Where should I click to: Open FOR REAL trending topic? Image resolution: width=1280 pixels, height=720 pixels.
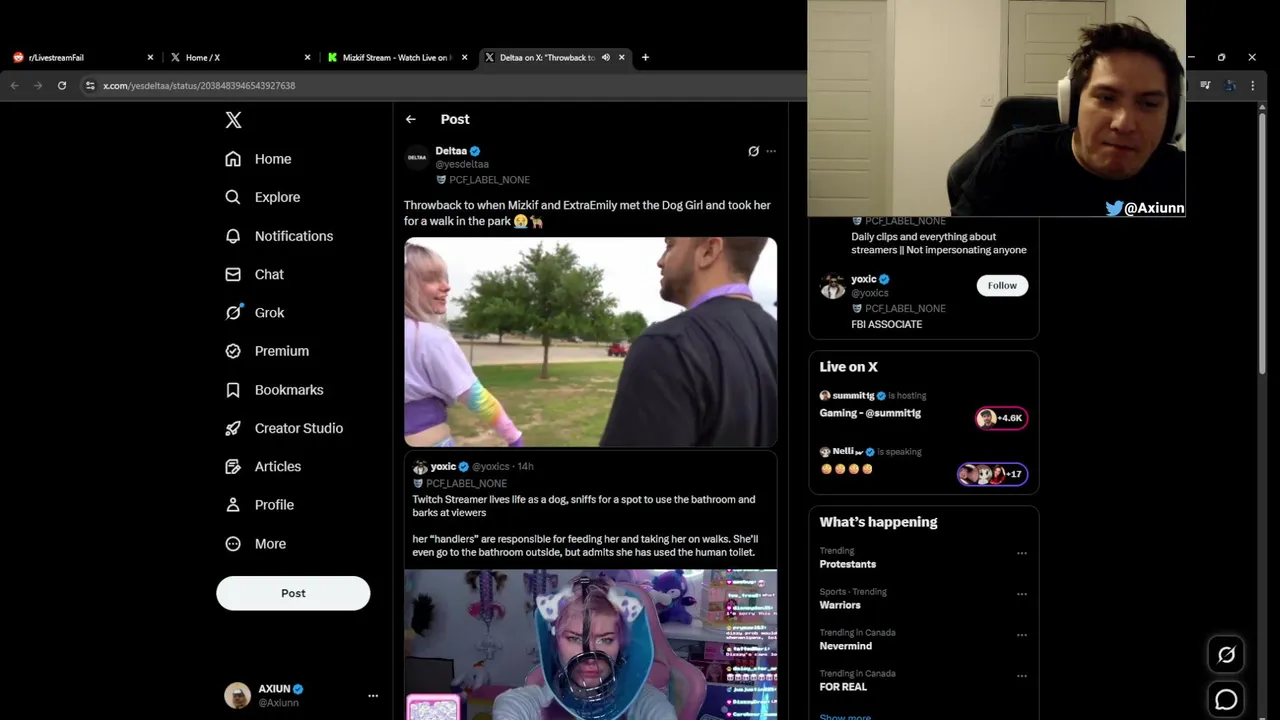click(843, 687)
